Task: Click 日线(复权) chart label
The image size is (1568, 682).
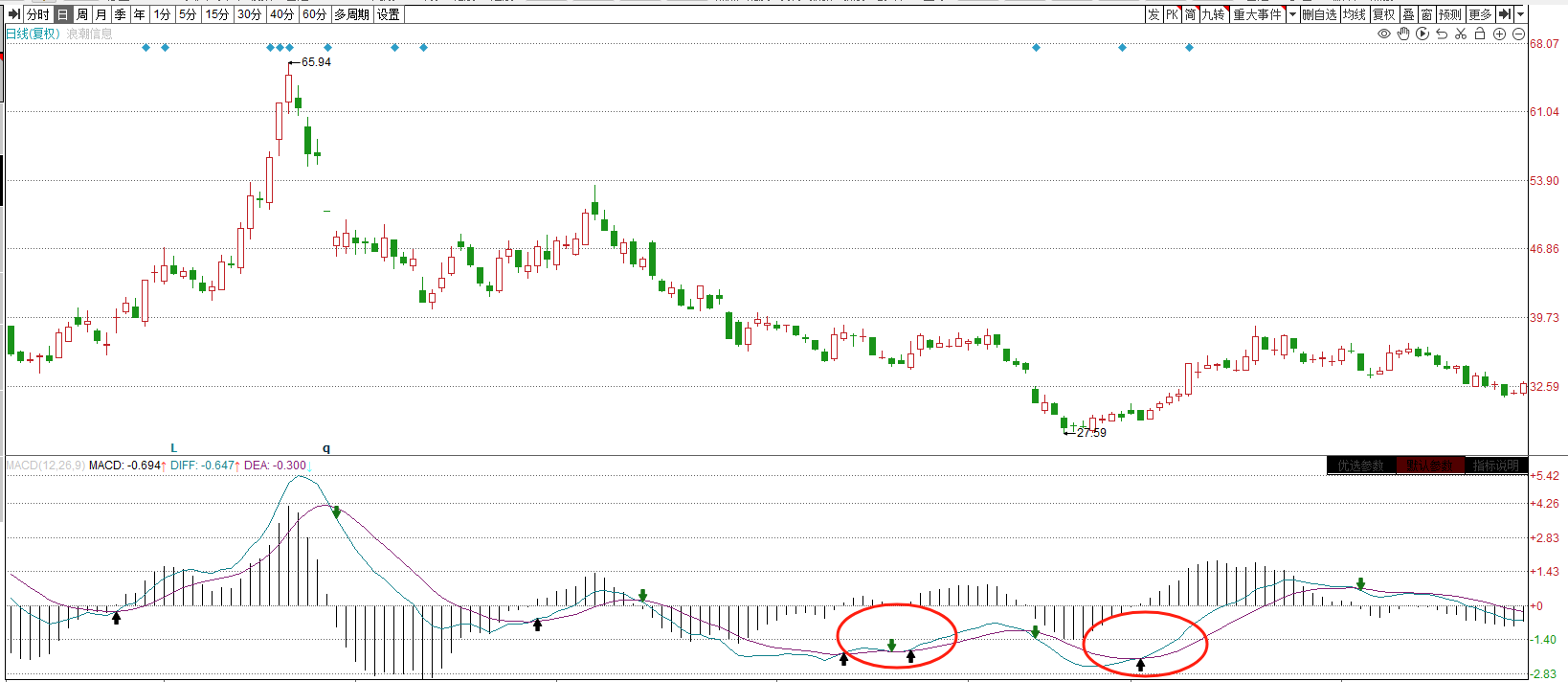Action: pyautogui.click(x=33, y=34)
